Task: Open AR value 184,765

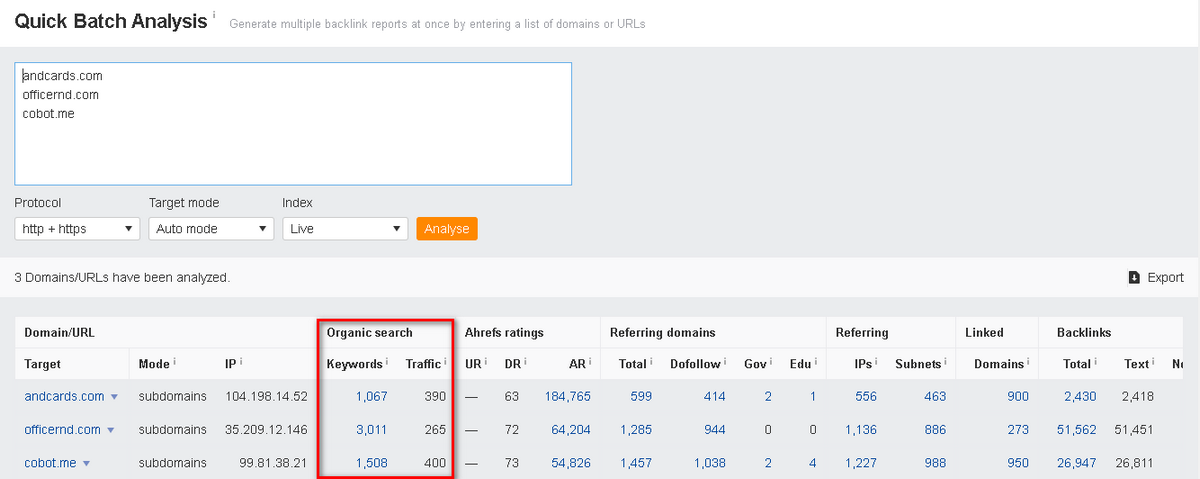Action: (x=568, y=396)
